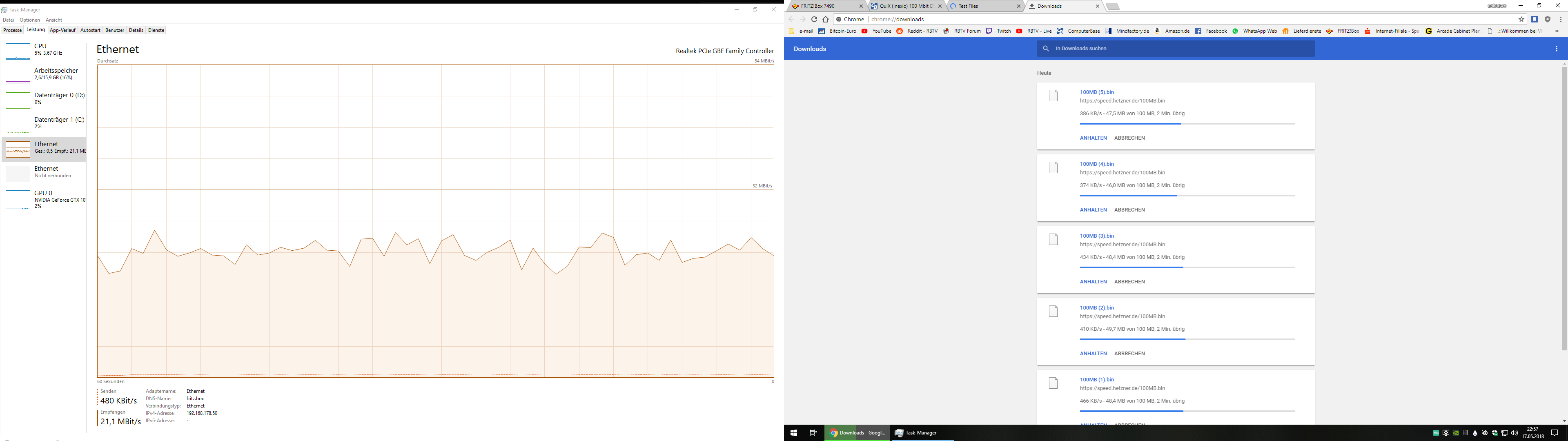The height and width of the screenshot is (441, 1568).
Task: Cancel the 100MB (3).bin download with ABBRECHEN
Action: point(1129,281)
